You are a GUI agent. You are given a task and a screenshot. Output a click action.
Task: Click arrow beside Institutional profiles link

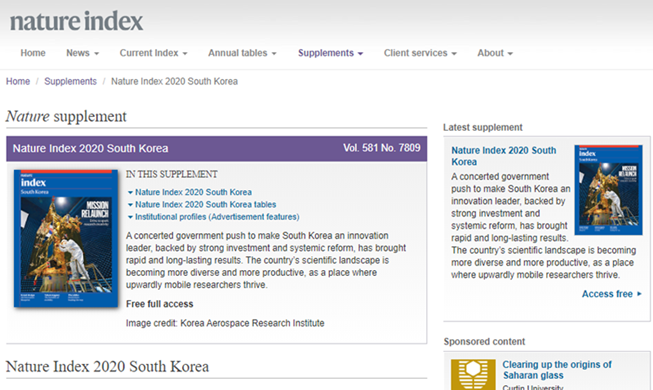tap(130, 217)
